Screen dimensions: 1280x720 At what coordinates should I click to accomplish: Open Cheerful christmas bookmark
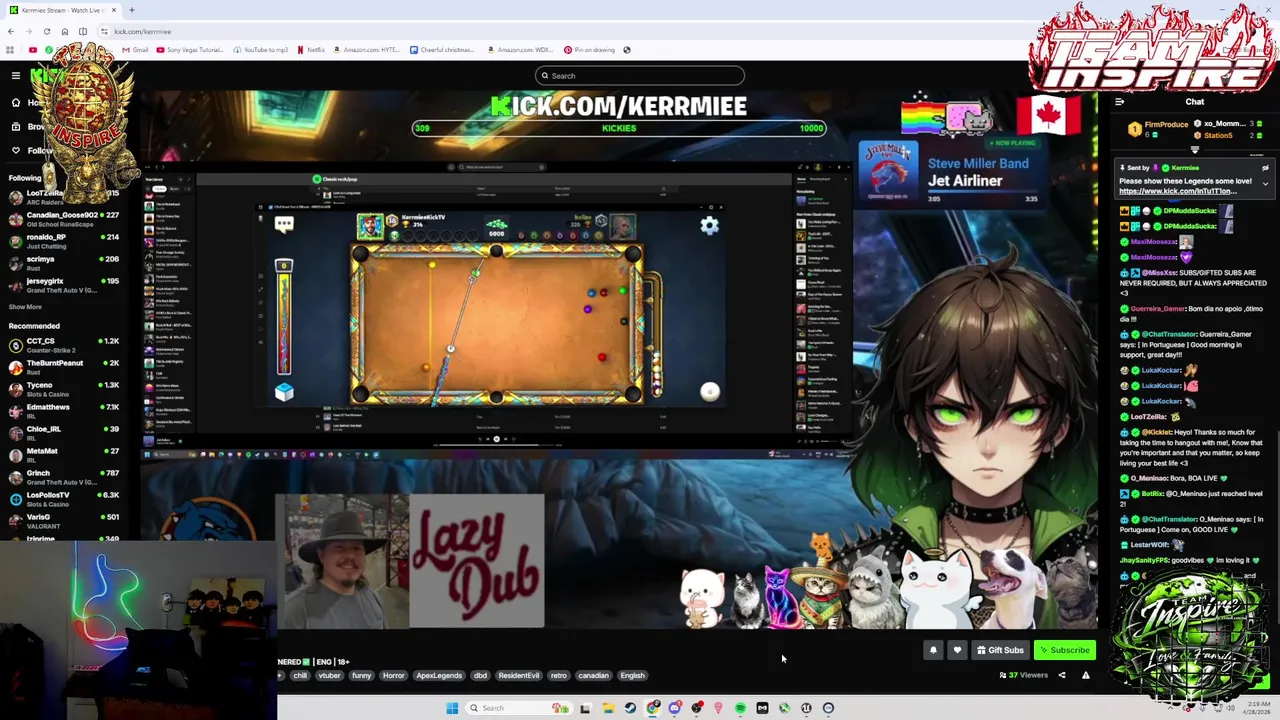[441, 50]
